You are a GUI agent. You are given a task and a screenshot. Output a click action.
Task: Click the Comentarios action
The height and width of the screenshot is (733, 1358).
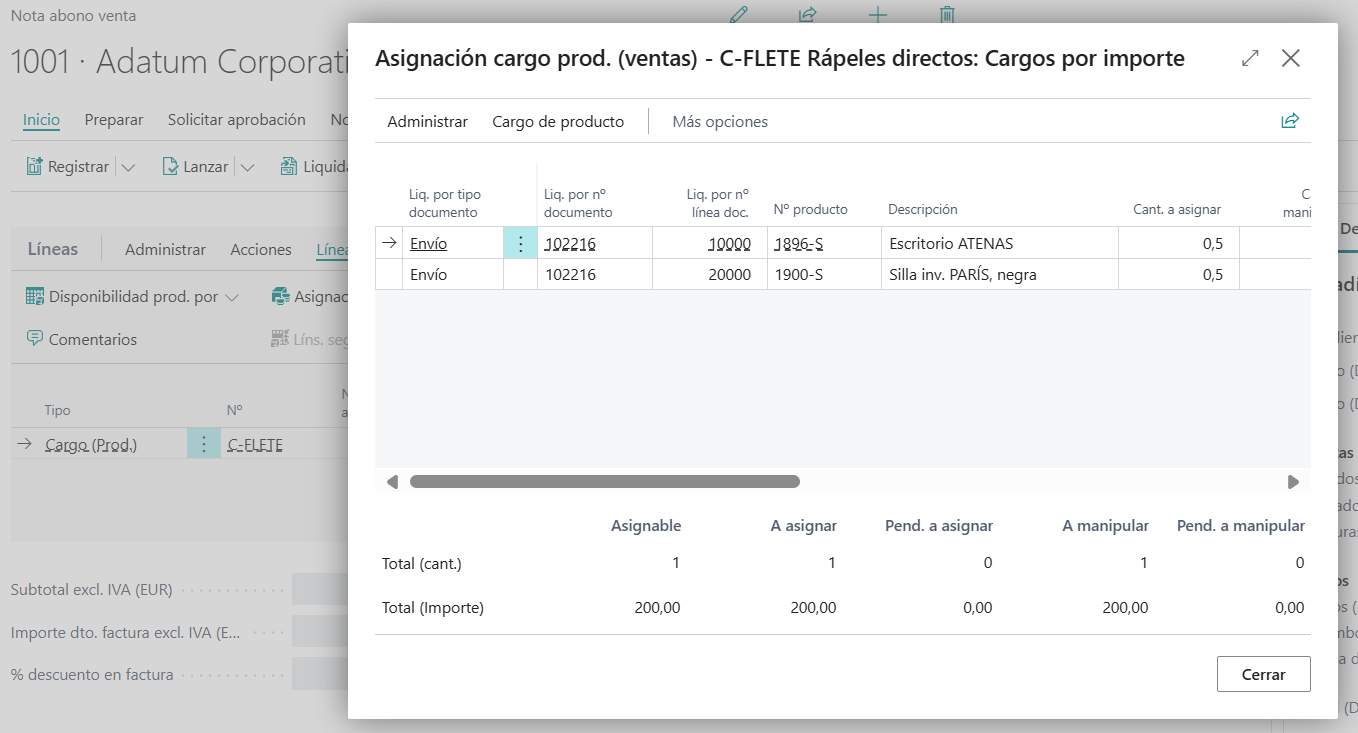[81, 339]
